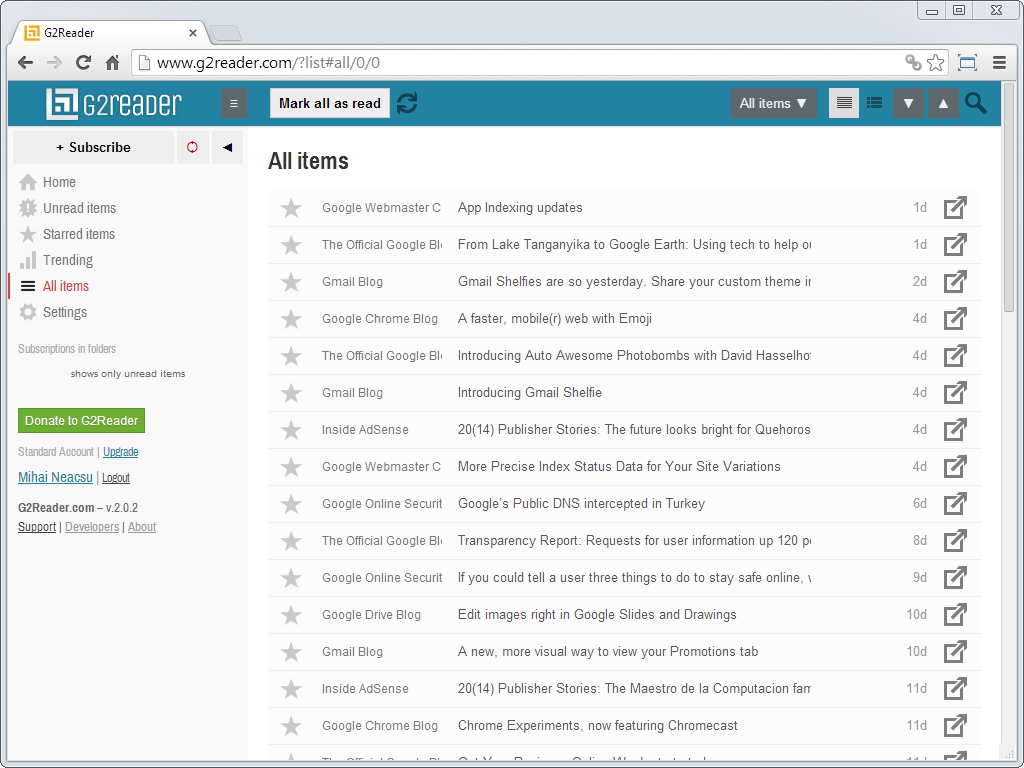Star the Introducing Gmail Shelfie item
This screenshot has height=768, width=1024.
coord(291,393)
